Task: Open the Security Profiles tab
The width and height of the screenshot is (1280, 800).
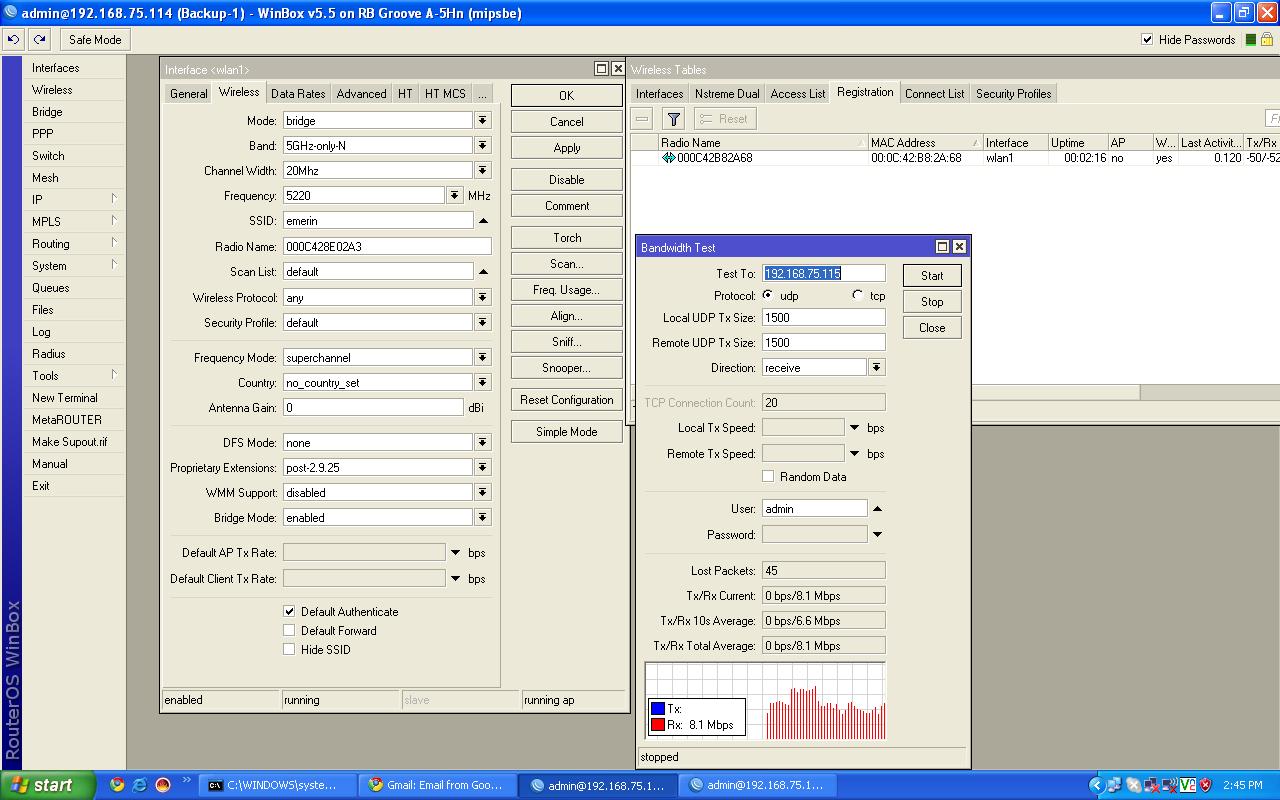Action: point(1013,94)
